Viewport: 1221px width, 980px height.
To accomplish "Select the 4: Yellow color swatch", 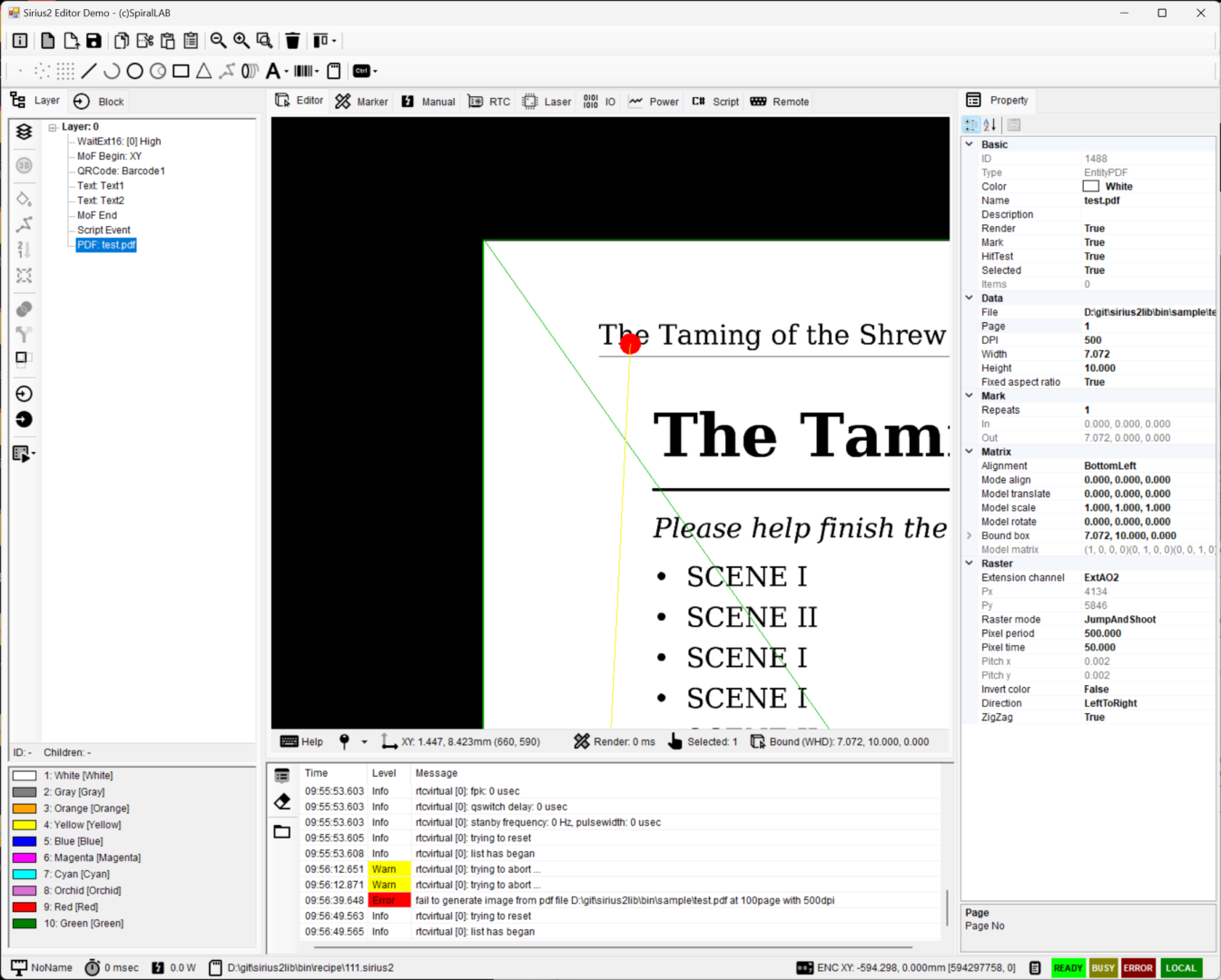I will pyautogui.click(x=25, y=825).
